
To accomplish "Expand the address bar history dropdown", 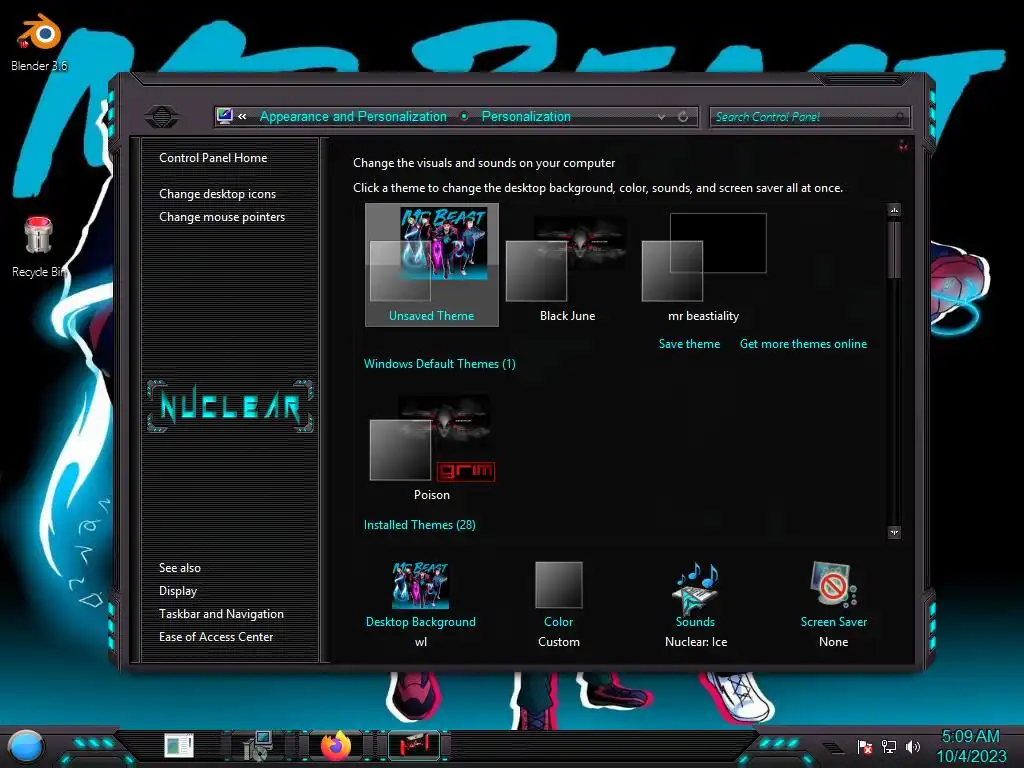I will tap(662, 116).
